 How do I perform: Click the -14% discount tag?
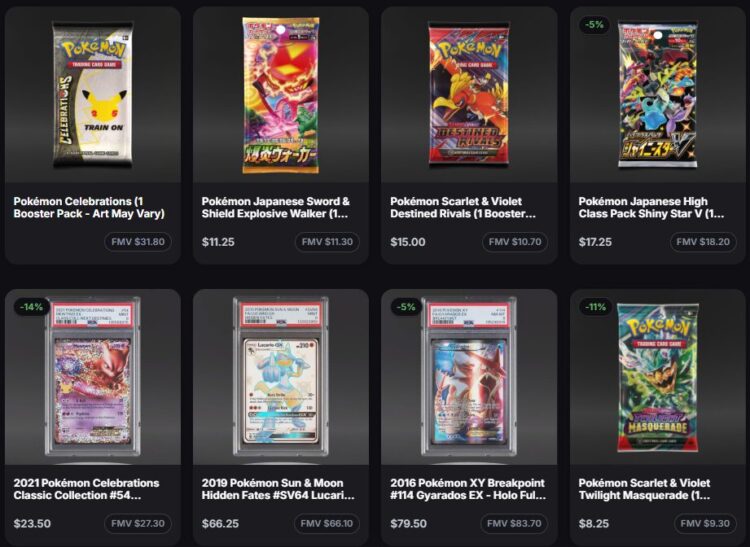click(32, 307)
